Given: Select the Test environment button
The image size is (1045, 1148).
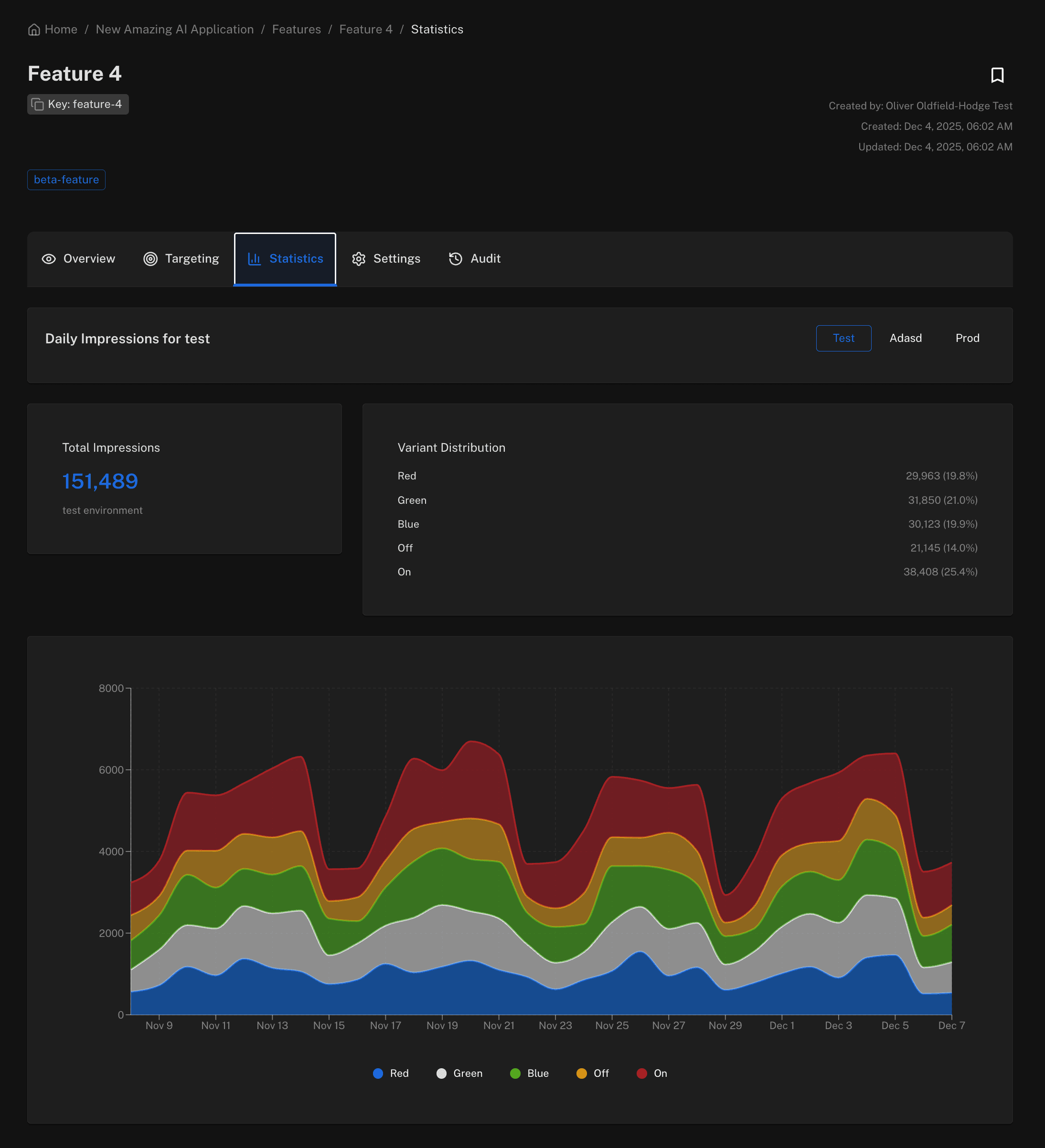Looking at the screenshot, I should (843, 338).
